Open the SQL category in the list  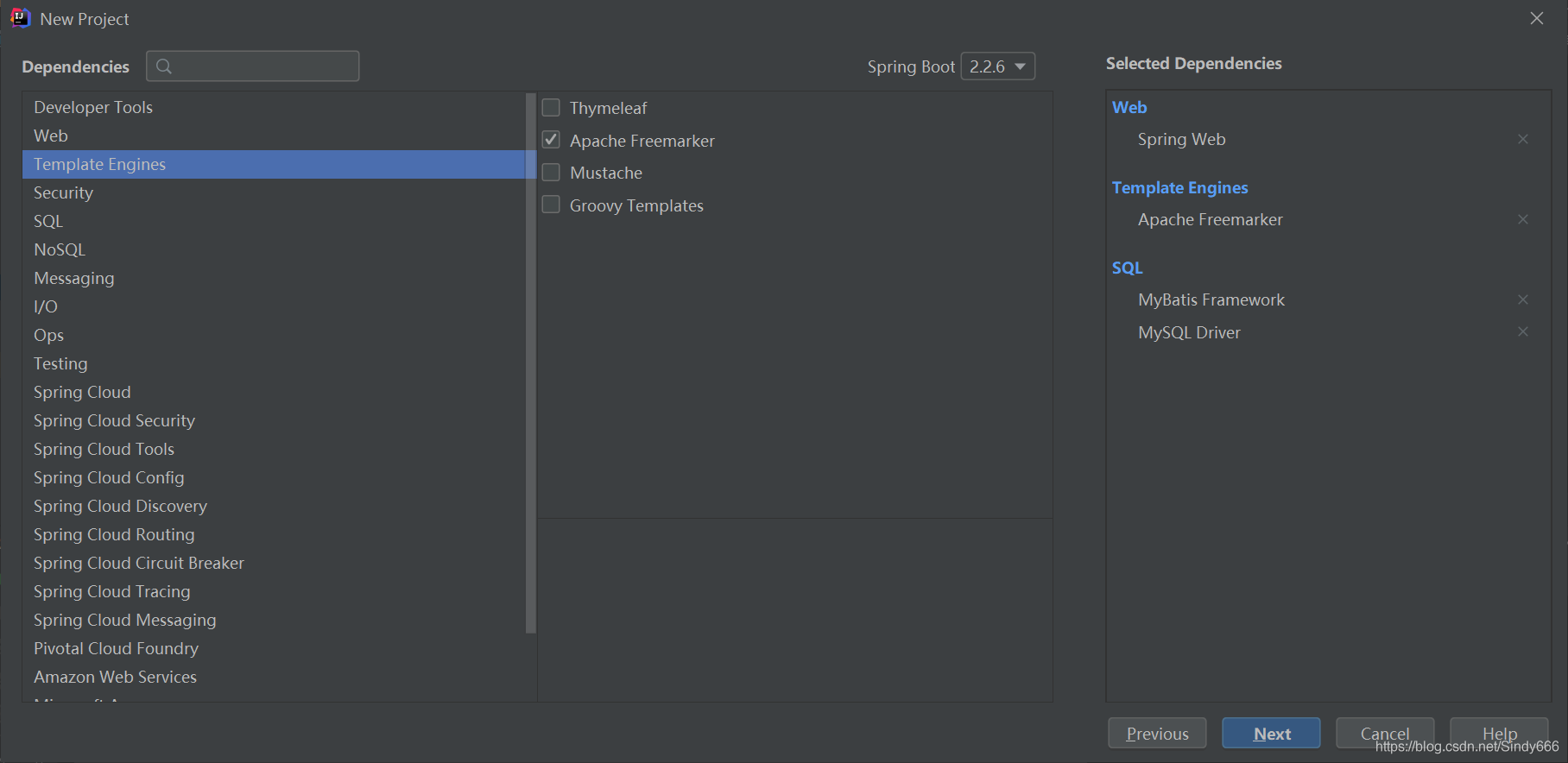coord(274,221)
